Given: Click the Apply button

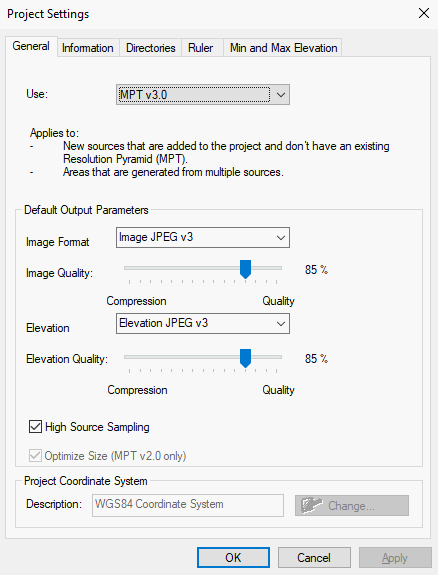Looking at the screenshot, I should [395, 557].
